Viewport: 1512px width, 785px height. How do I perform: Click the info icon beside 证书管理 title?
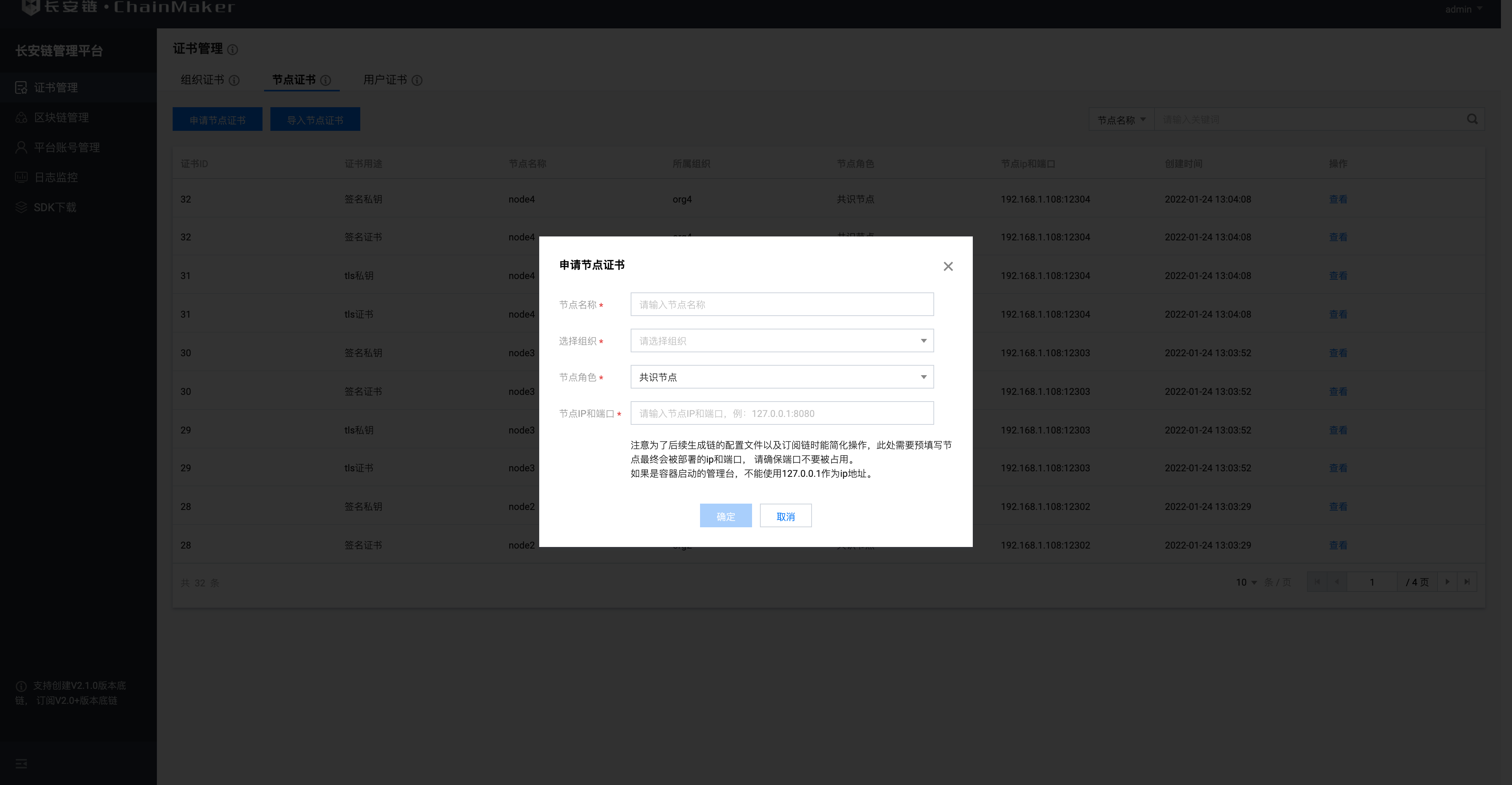coord(233,50)
